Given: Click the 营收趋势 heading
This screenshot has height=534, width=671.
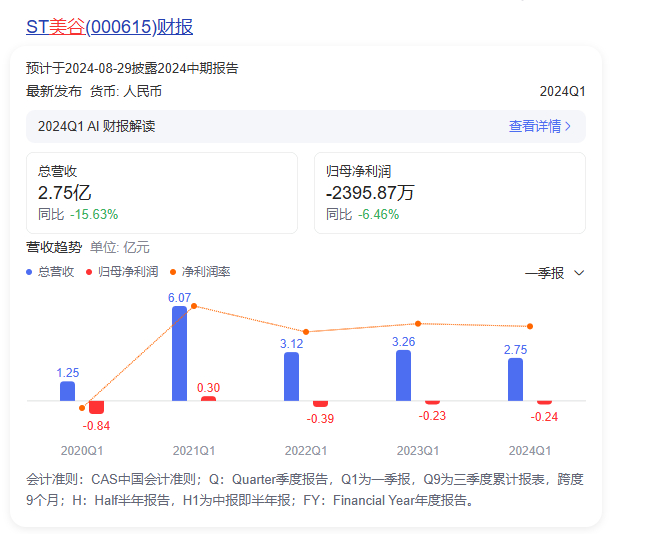Looking at the screenshot, I should pos(54,247).
